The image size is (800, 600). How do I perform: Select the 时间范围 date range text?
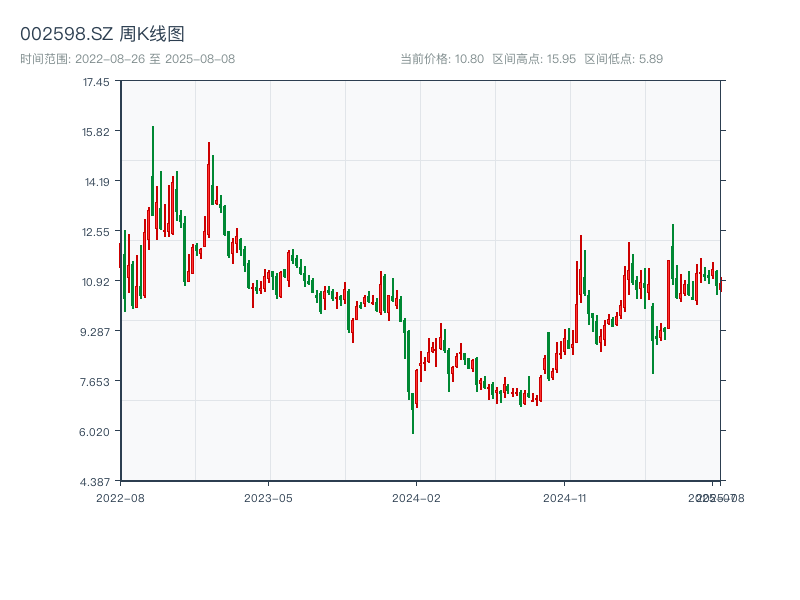[x=128, y=59]
